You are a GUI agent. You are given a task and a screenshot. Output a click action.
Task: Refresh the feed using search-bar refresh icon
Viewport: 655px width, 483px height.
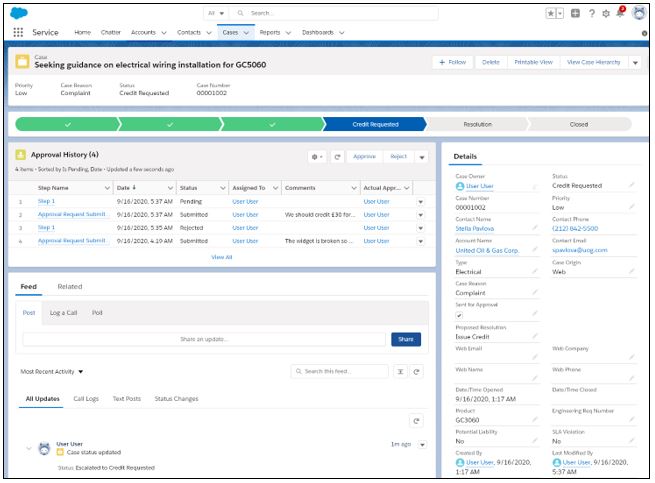(x=416, y=372)
